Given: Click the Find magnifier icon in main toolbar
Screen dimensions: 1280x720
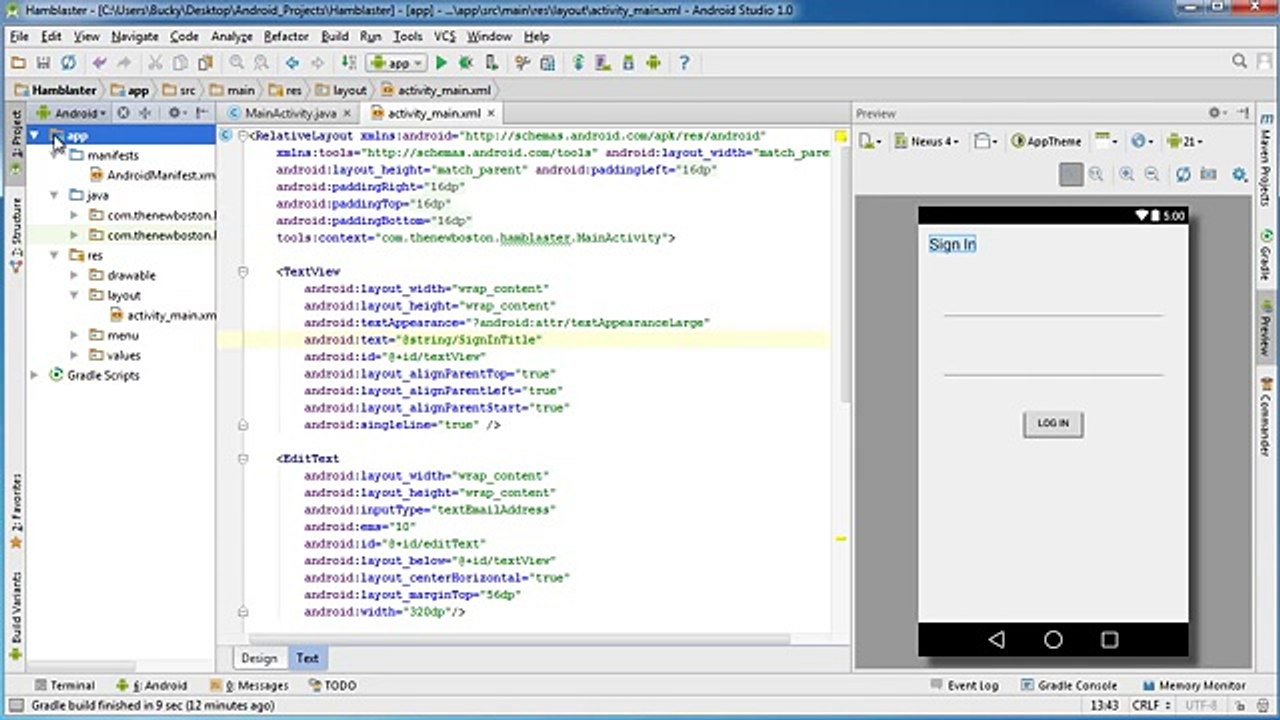Looking at the screenshot, I should point(237,63).
